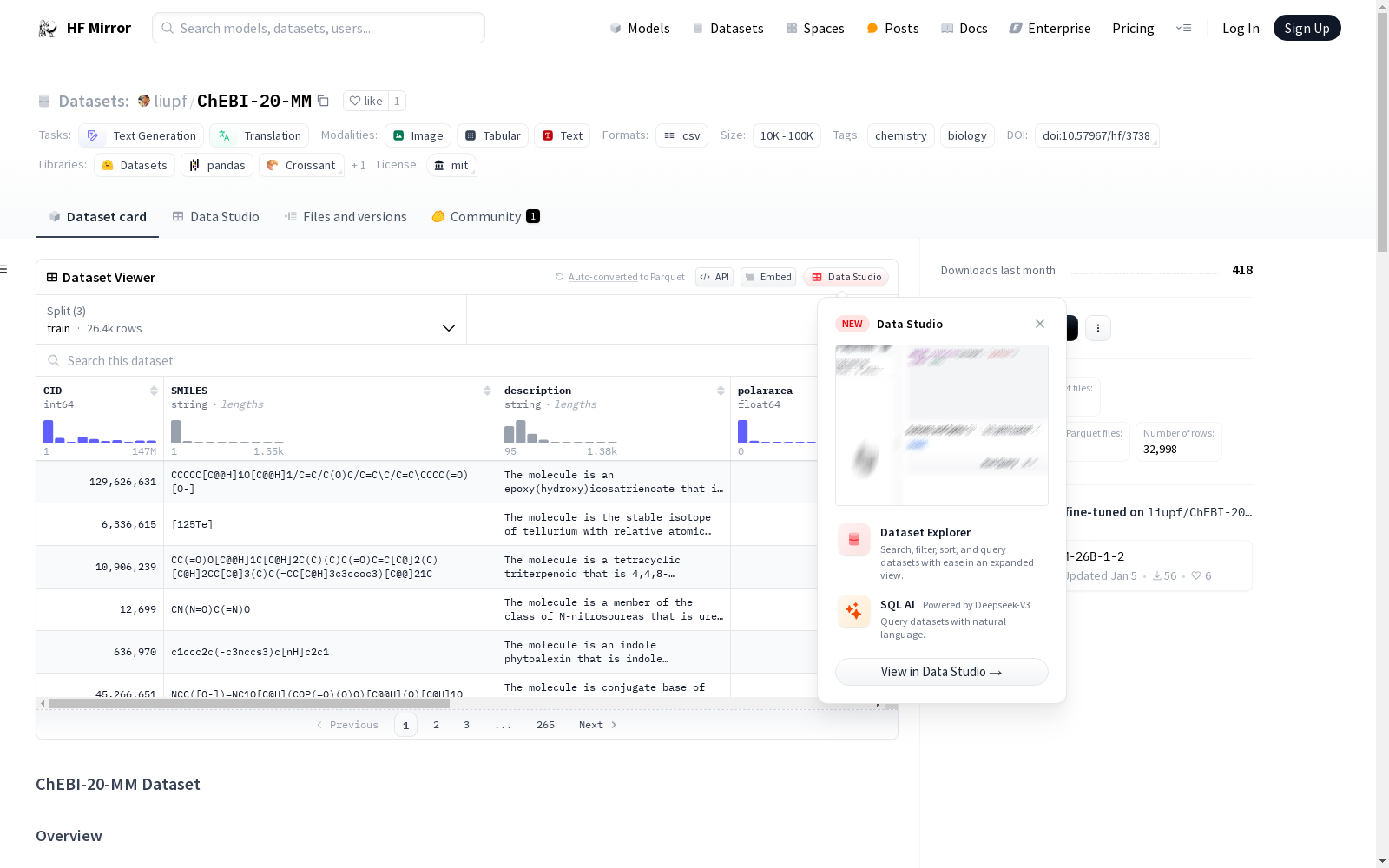Screen dimensions: 1389x868
Task: Click the SMILES lengths histogram
Action: coord(227,431)
